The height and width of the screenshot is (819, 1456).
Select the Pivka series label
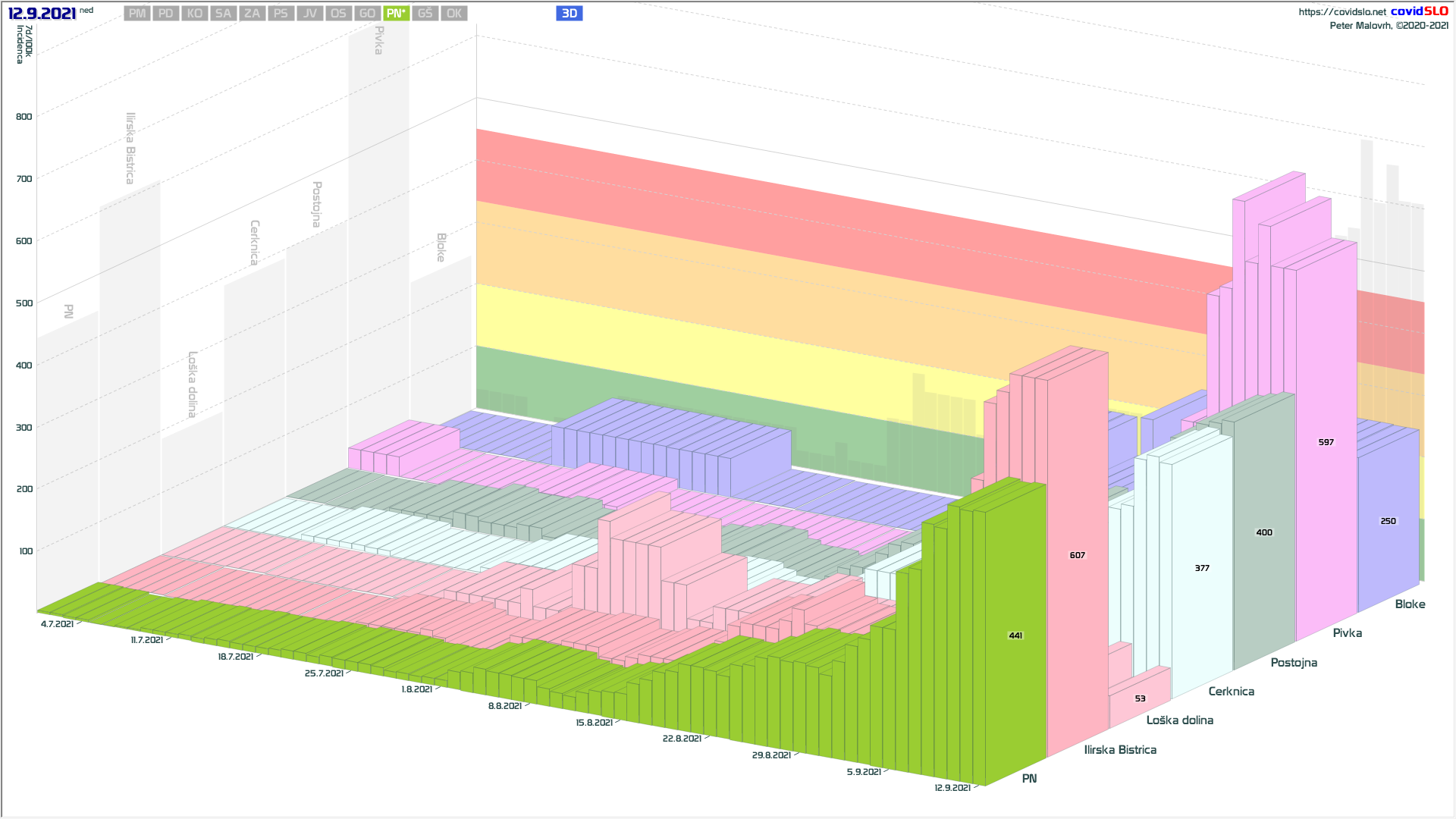[1347, 633]
